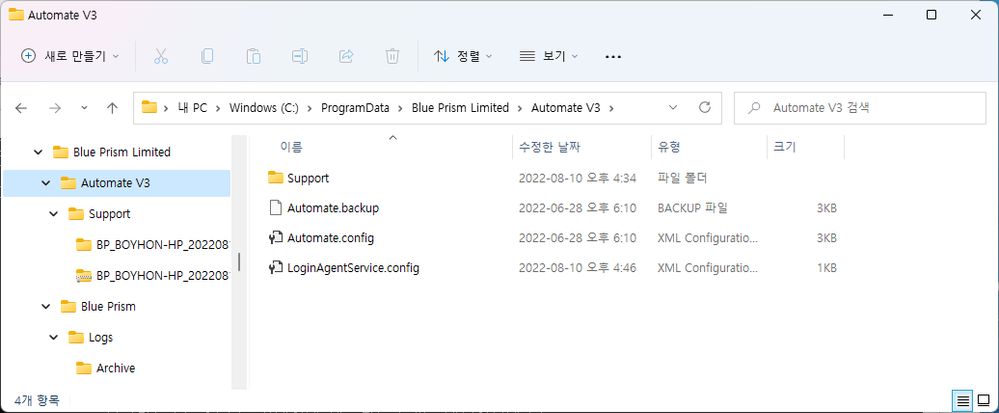This screenshot has height=413, width=999.
Task: Refresh the current folder view
Action: [x=705, y=107]
